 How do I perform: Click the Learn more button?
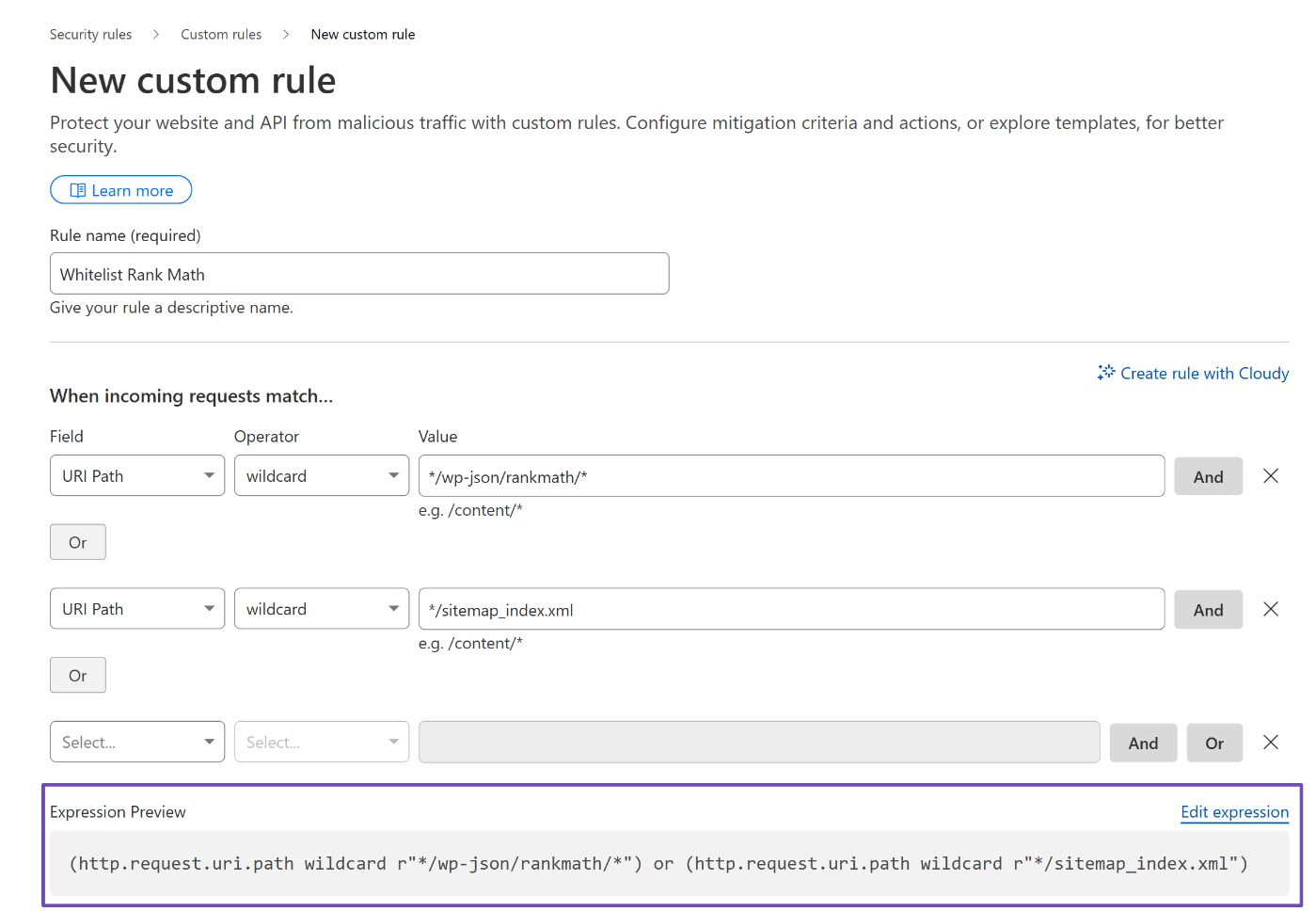coord(121,190)
